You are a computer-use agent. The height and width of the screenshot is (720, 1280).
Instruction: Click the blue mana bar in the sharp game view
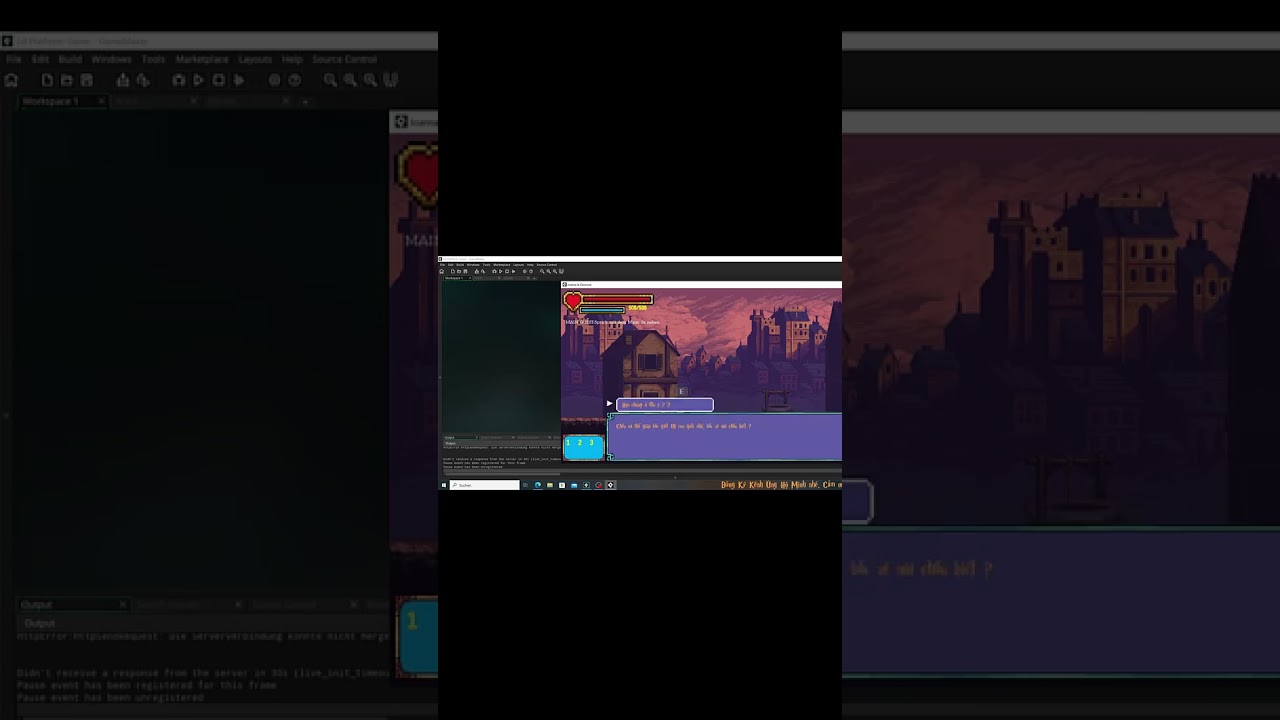click(x=602, y=310)
